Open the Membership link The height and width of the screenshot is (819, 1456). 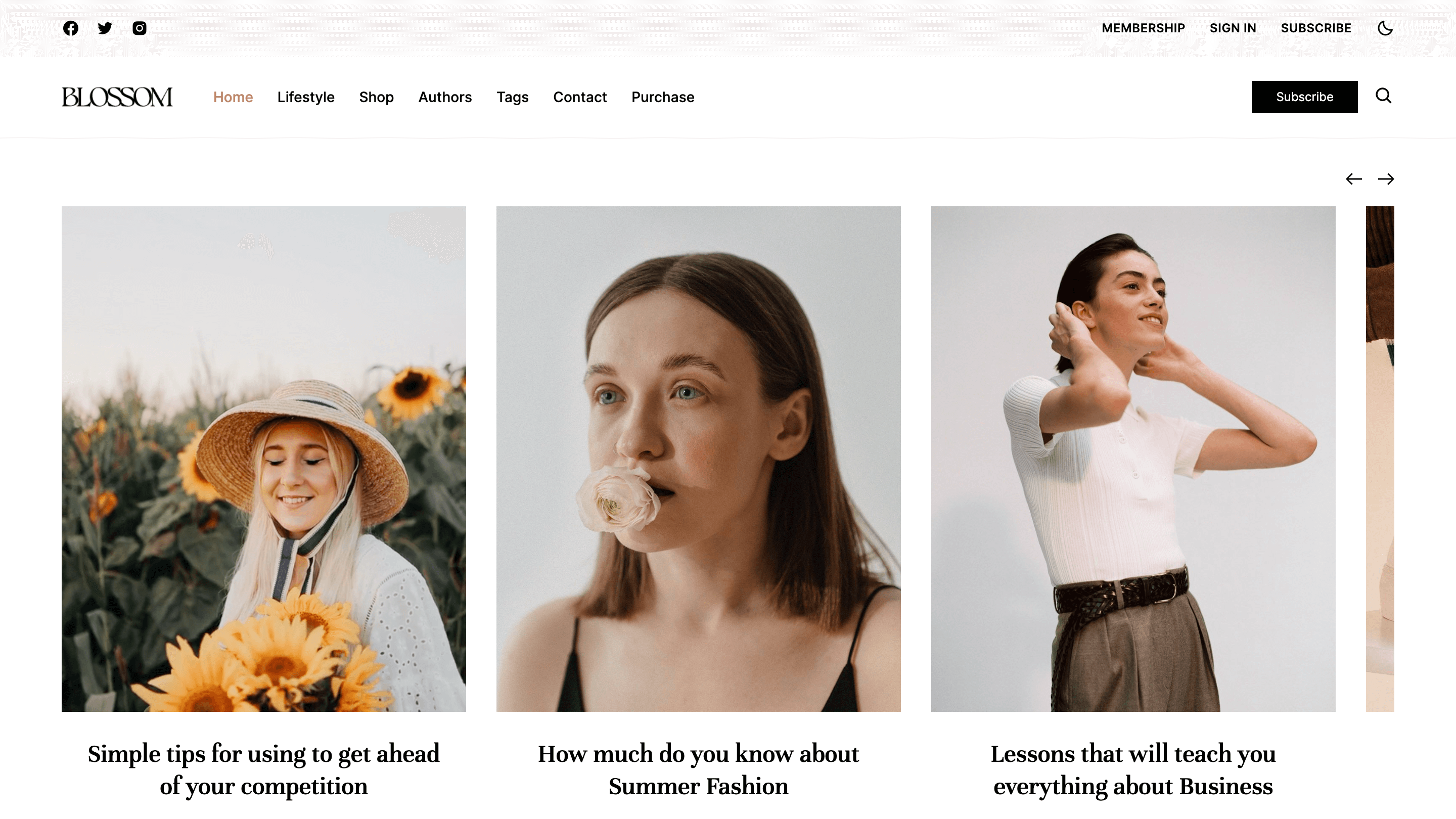pos(1143,28)
